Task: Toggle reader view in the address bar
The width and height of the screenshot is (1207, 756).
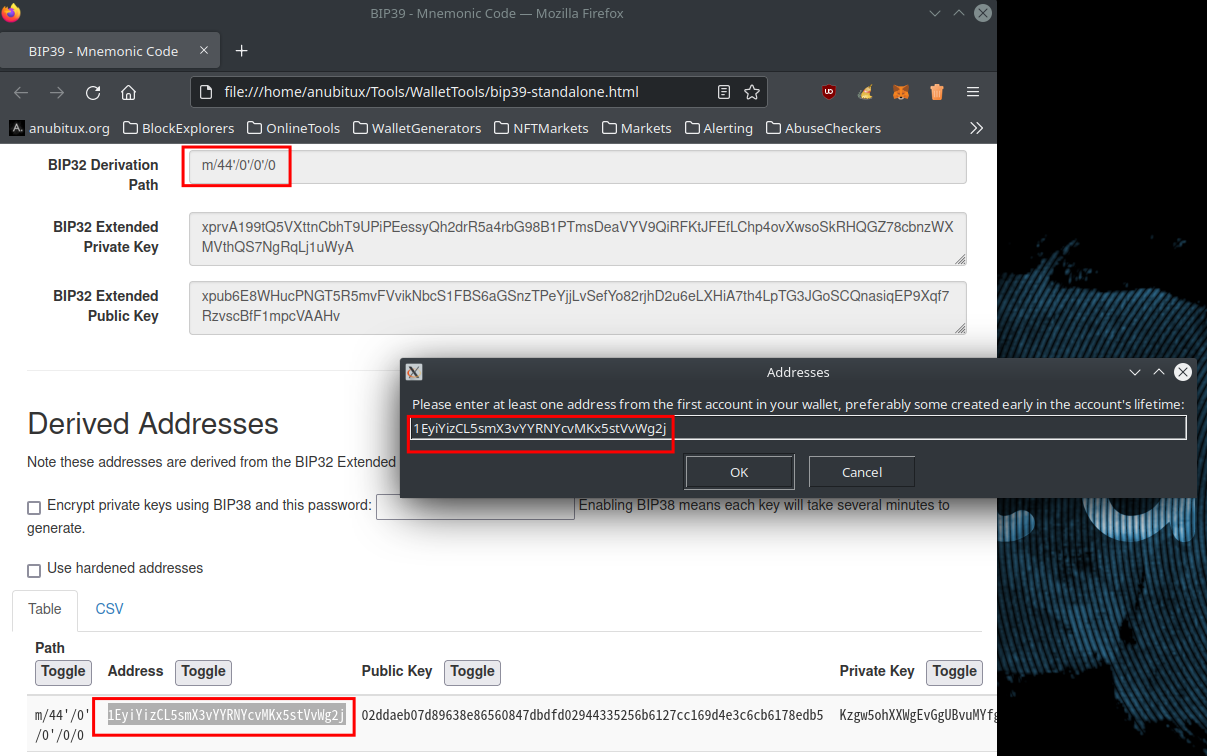Action: pyautogui.click(x=724, y=92)
